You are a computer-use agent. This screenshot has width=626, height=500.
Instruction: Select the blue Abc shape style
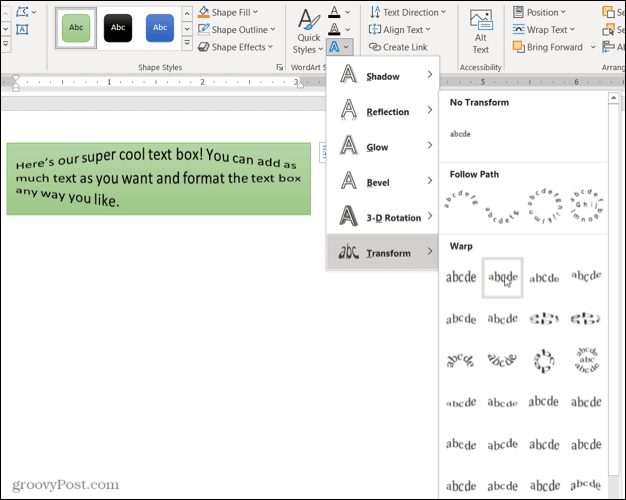(160, 28)
